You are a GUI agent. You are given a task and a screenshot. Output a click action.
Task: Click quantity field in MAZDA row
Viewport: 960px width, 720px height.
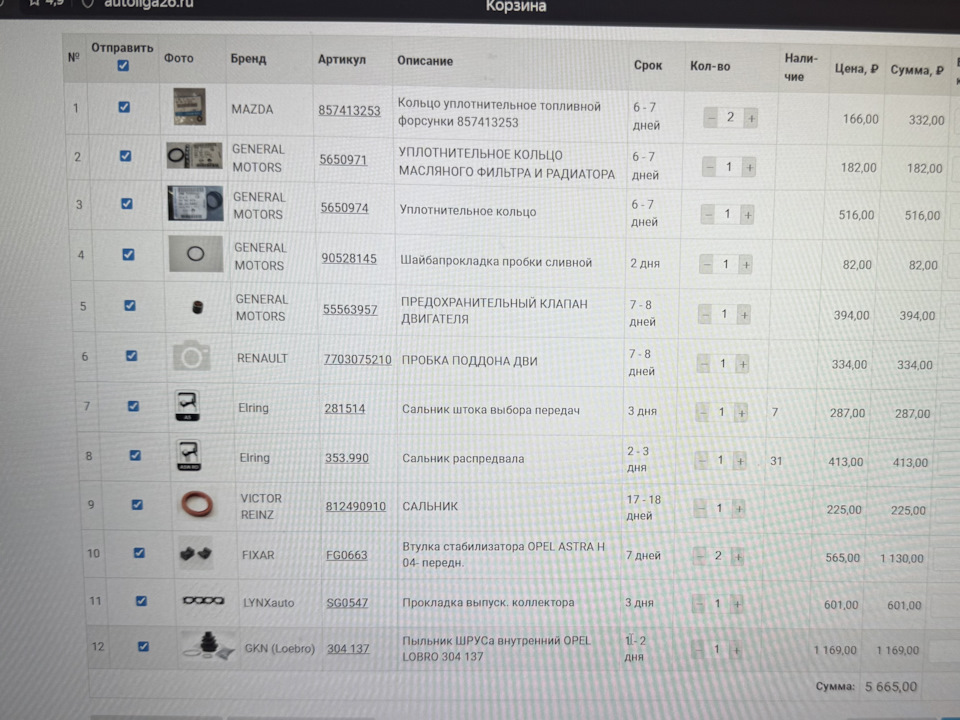coord(730,118)
